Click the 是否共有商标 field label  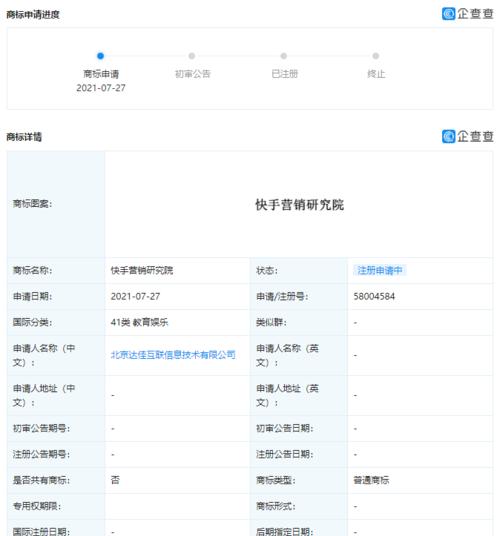click(x=41, y=480)
